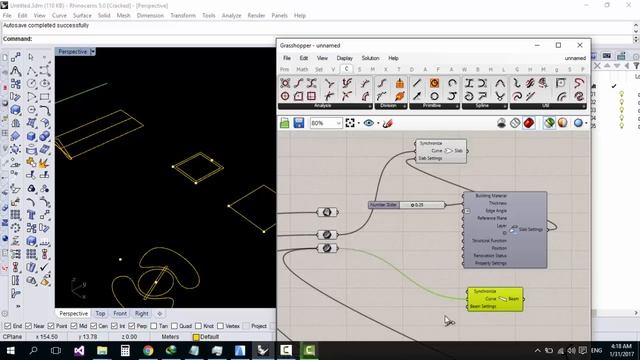Open the Curve menu in Rhino
Viewport: 640px width, 360px height.
59,16
